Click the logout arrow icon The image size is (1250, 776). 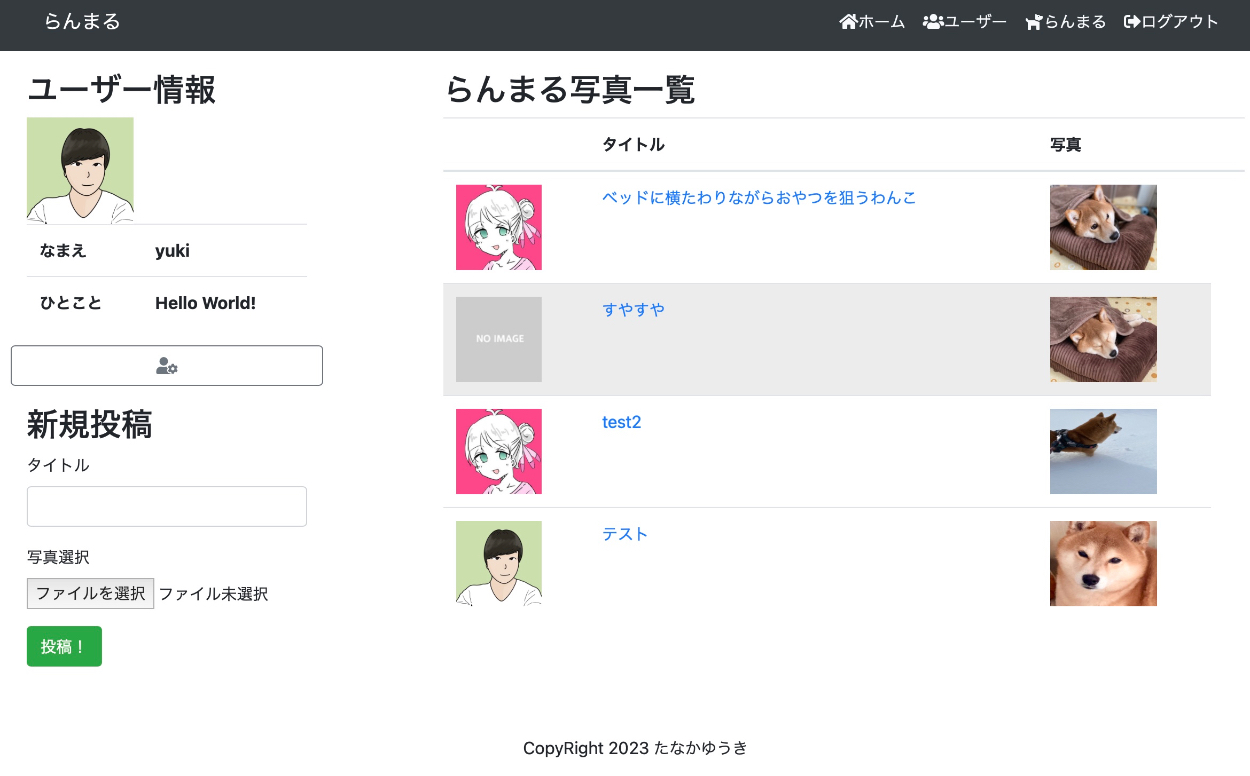coord(1132,22)
